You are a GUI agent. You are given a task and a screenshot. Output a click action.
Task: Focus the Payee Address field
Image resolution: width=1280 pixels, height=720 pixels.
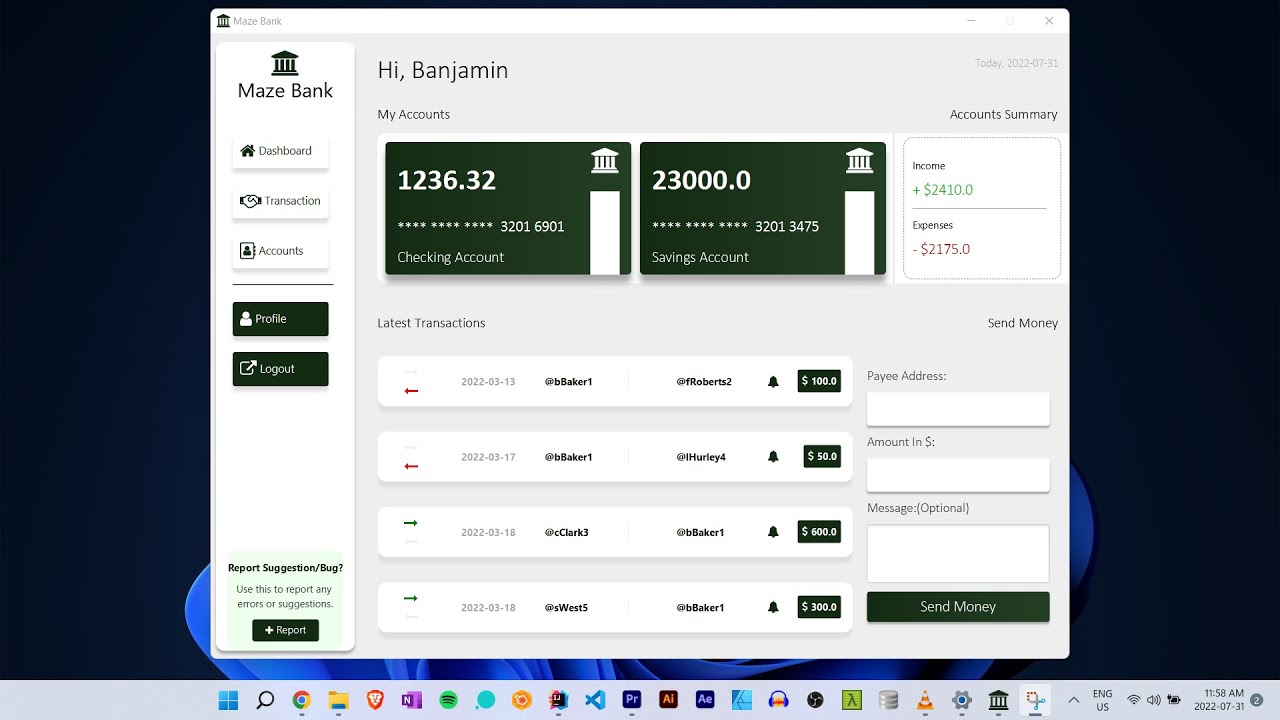coord(958,409)
